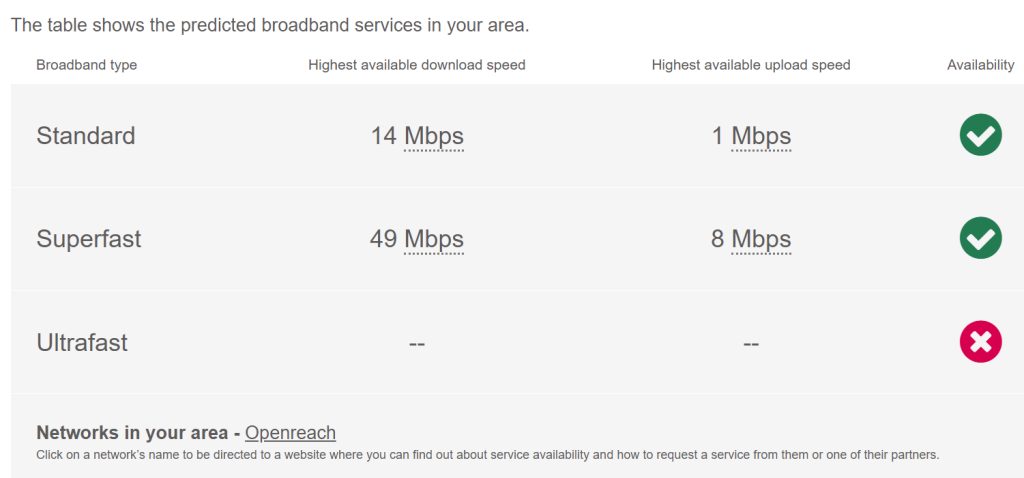Click Mbps abbreviation in Standard download speed

click(x=434, y=136)
